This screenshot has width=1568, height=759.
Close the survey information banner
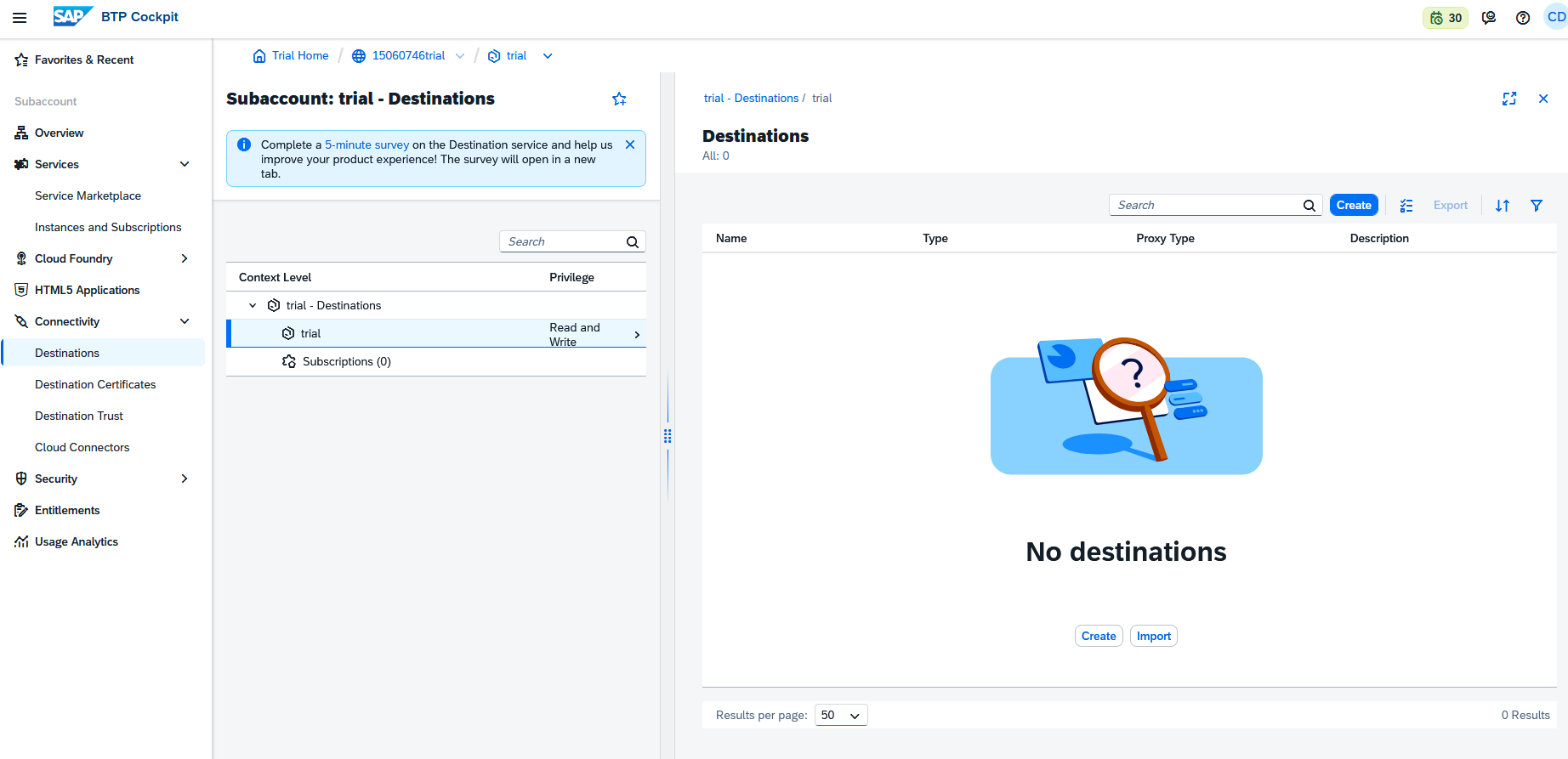point(630,144)
